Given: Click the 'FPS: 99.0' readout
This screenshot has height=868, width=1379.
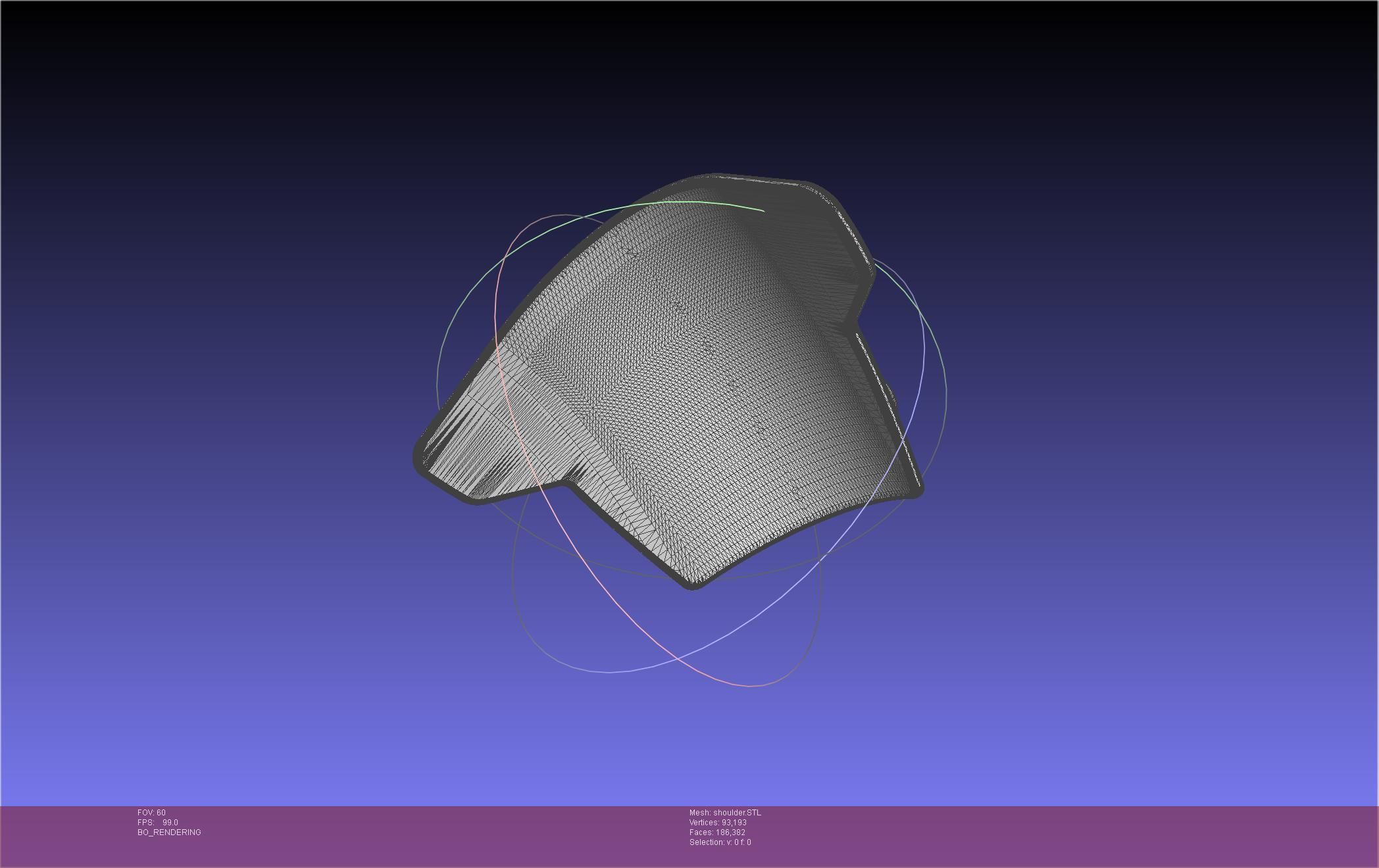Looking at the screenshot, I should (158, 823).
